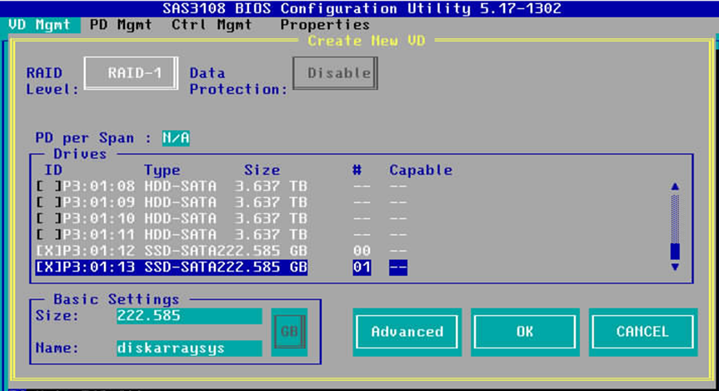Open the Ctrl Mgmt tab

point(211,25)
